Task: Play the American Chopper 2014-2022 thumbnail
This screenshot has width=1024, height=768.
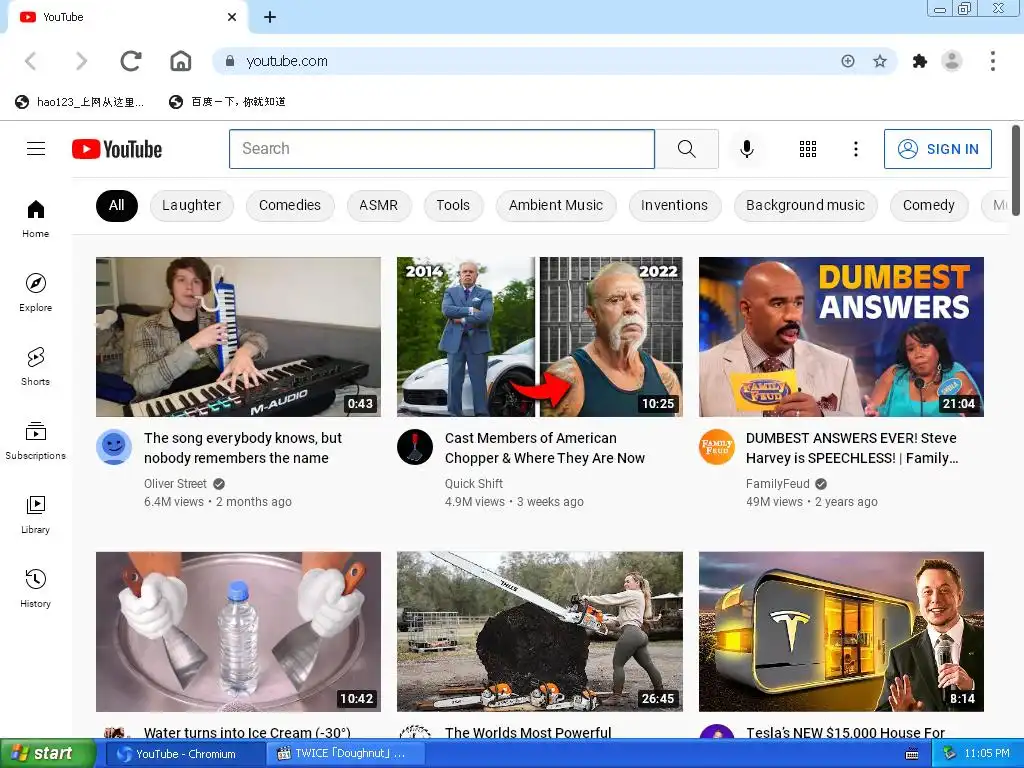Action: [x=540, y=337]
